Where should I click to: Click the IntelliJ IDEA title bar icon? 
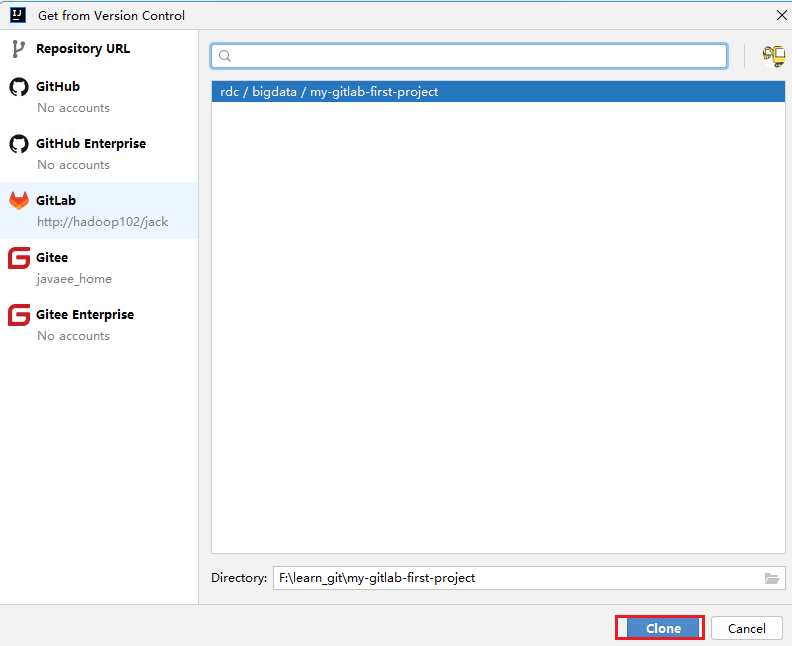click(x=18, y=15)
